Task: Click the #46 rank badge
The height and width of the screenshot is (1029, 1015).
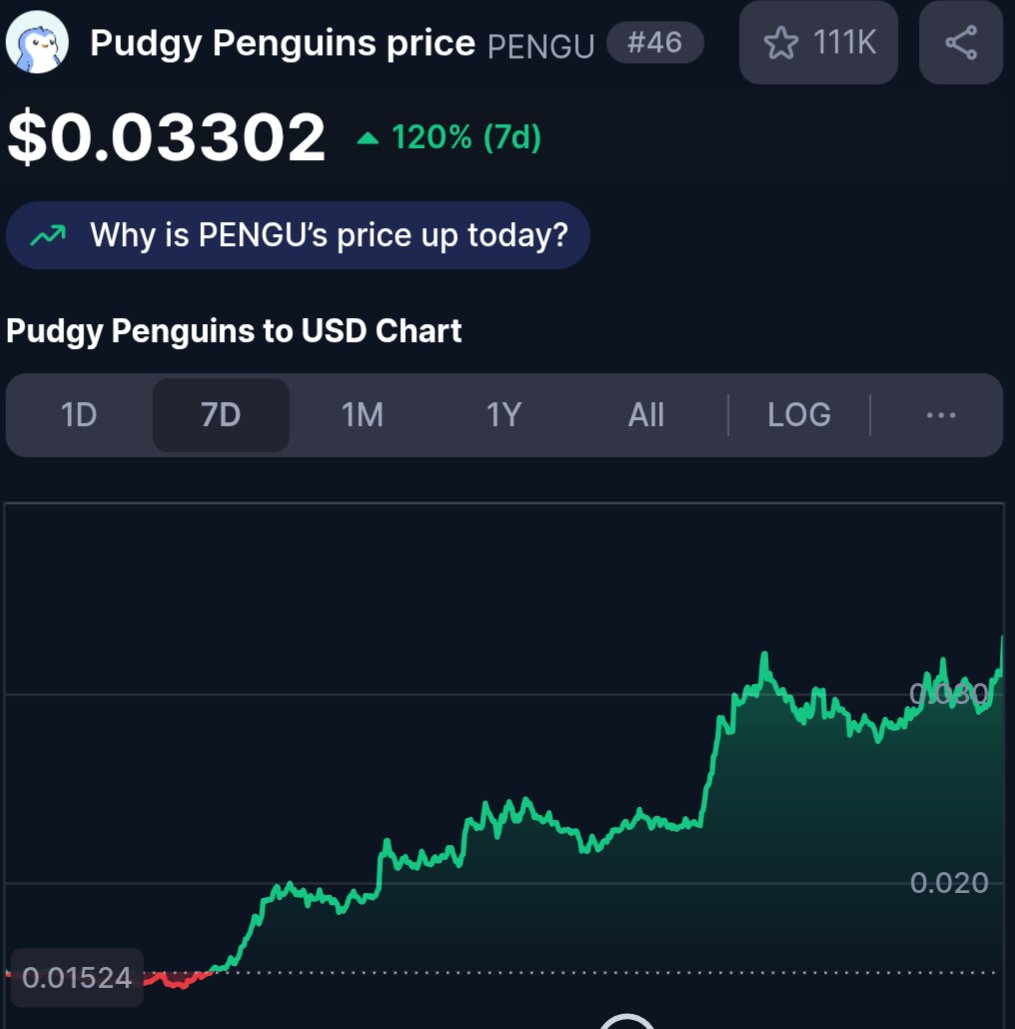Action: click(x=655, y=43)
